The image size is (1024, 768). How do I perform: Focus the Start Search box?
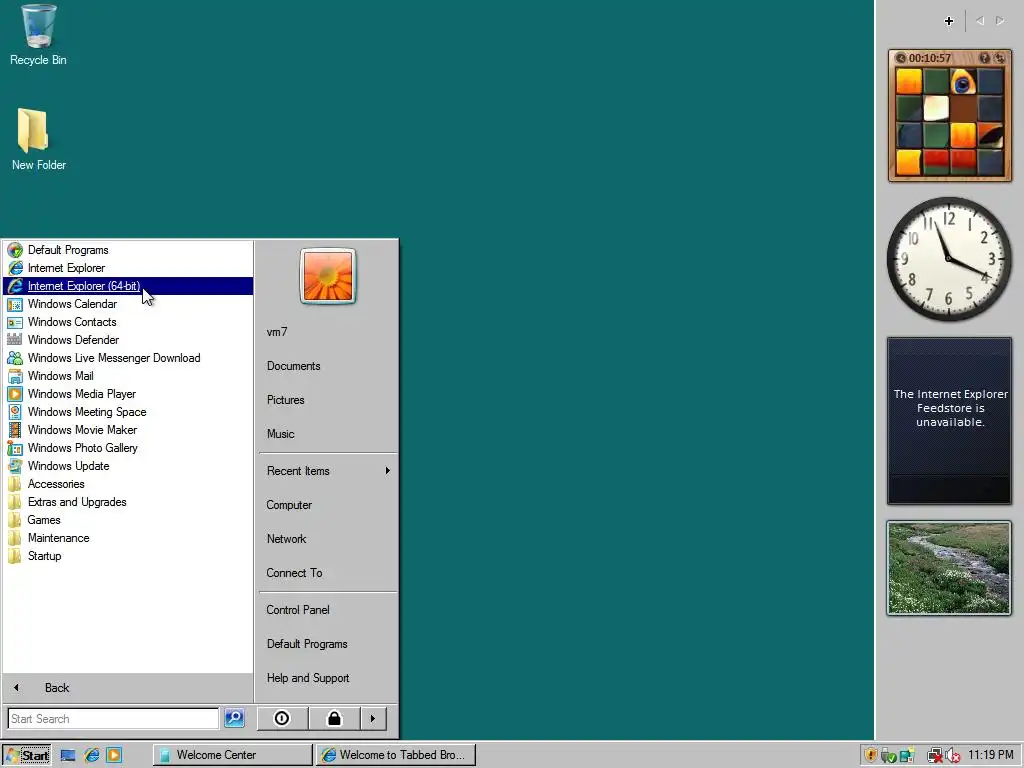(x=113, y=718)
